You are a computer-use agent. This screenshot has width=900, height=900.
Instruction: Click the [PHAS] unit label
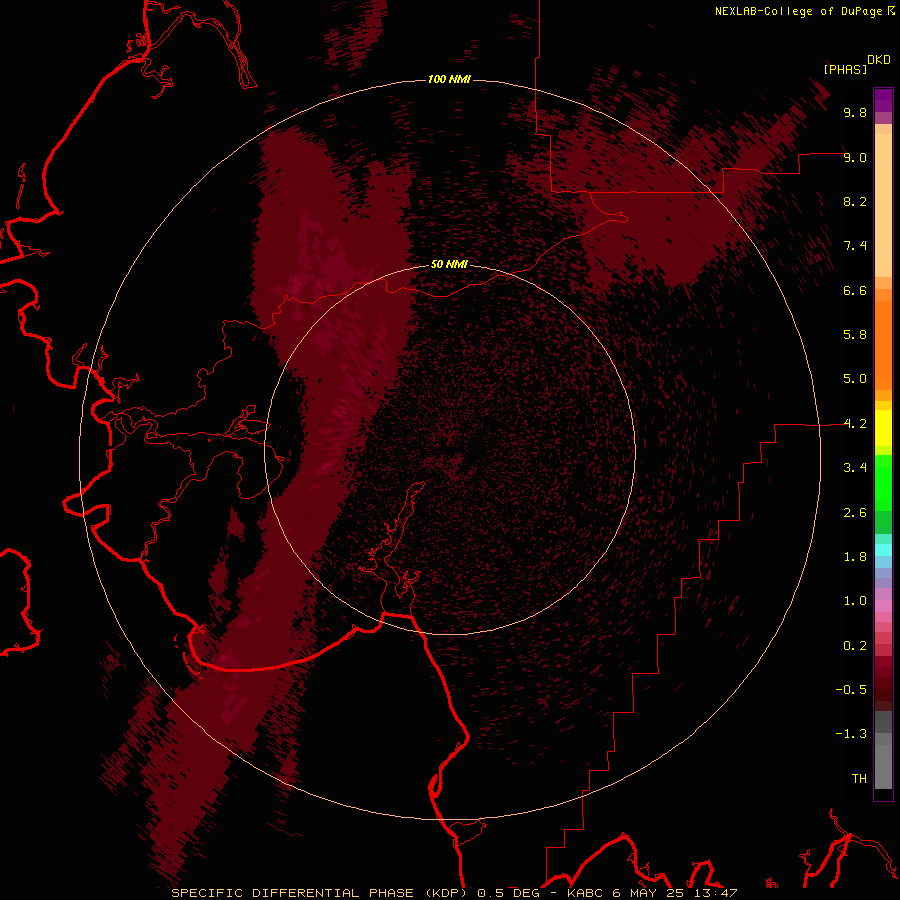click(845, 69)
